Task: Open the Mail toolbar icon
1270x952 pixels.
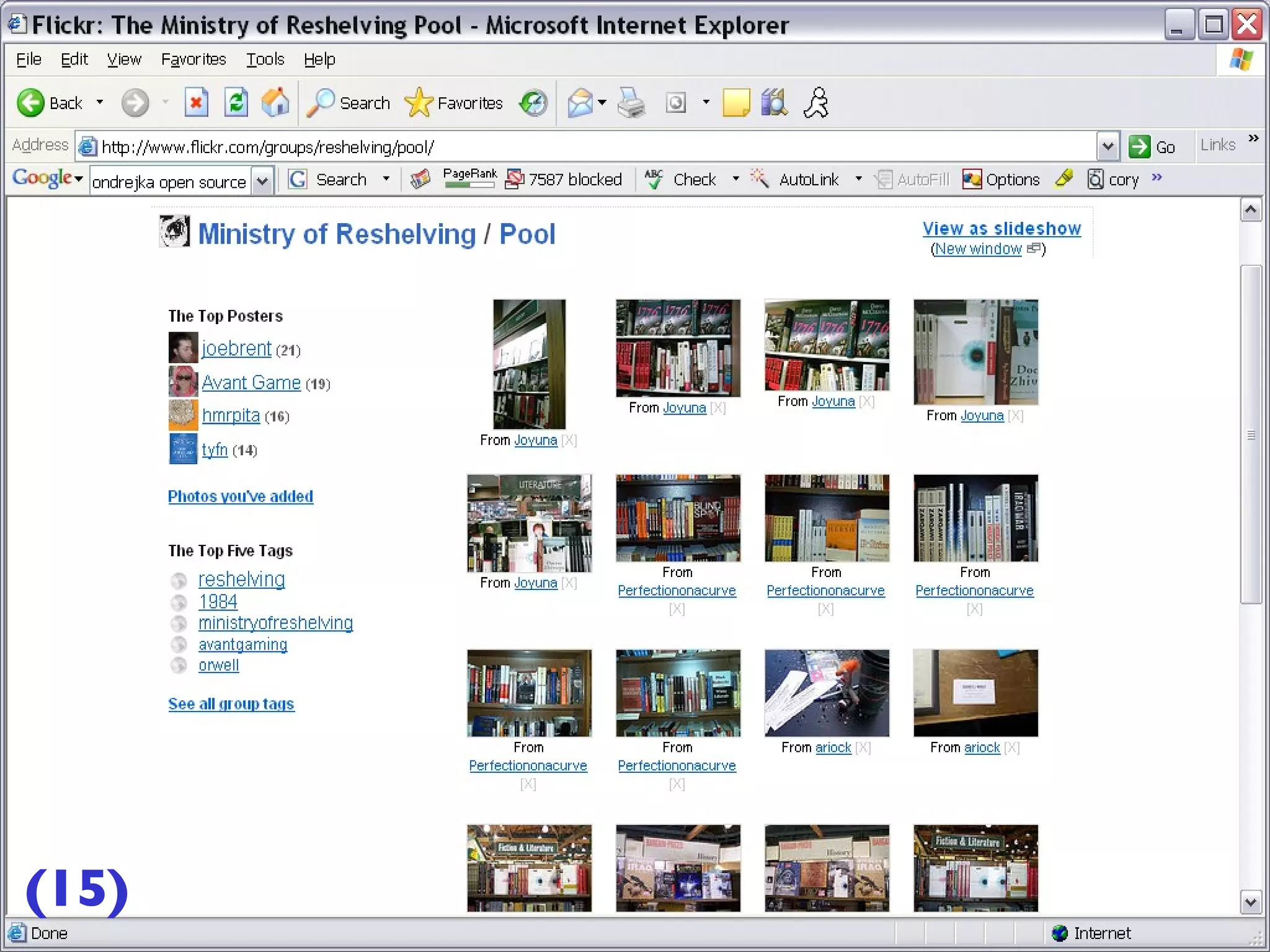Action: (x=580, y=102)
